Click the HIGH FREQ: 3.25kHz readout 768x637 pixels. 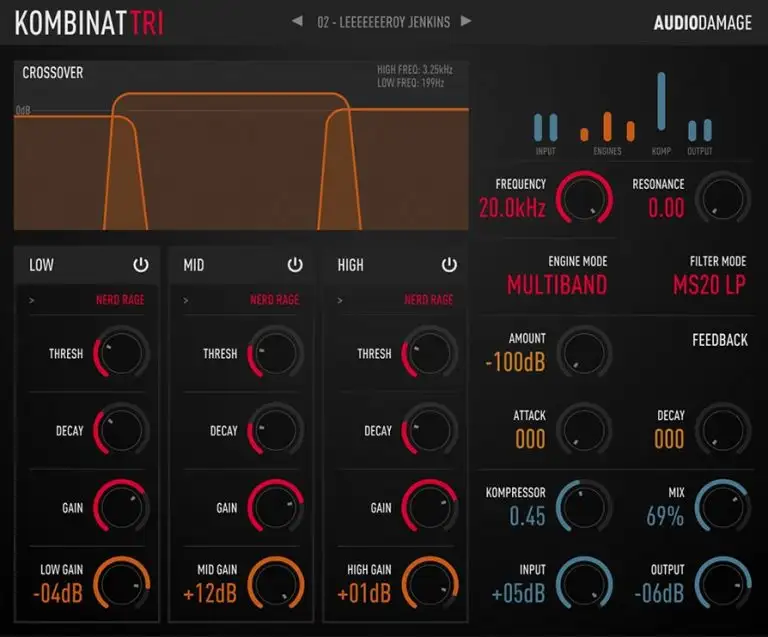click(414, 70)
